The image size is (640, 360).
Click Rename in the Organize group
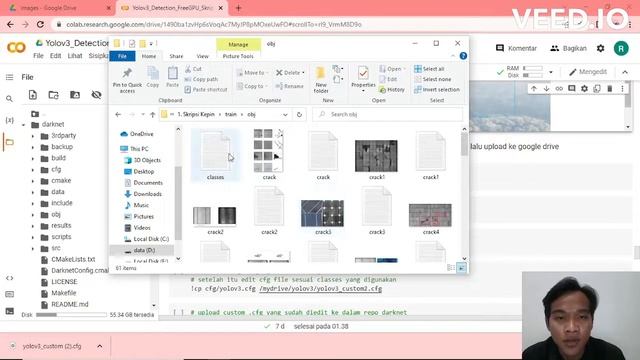pyautogui.click(x=289, y=86)
